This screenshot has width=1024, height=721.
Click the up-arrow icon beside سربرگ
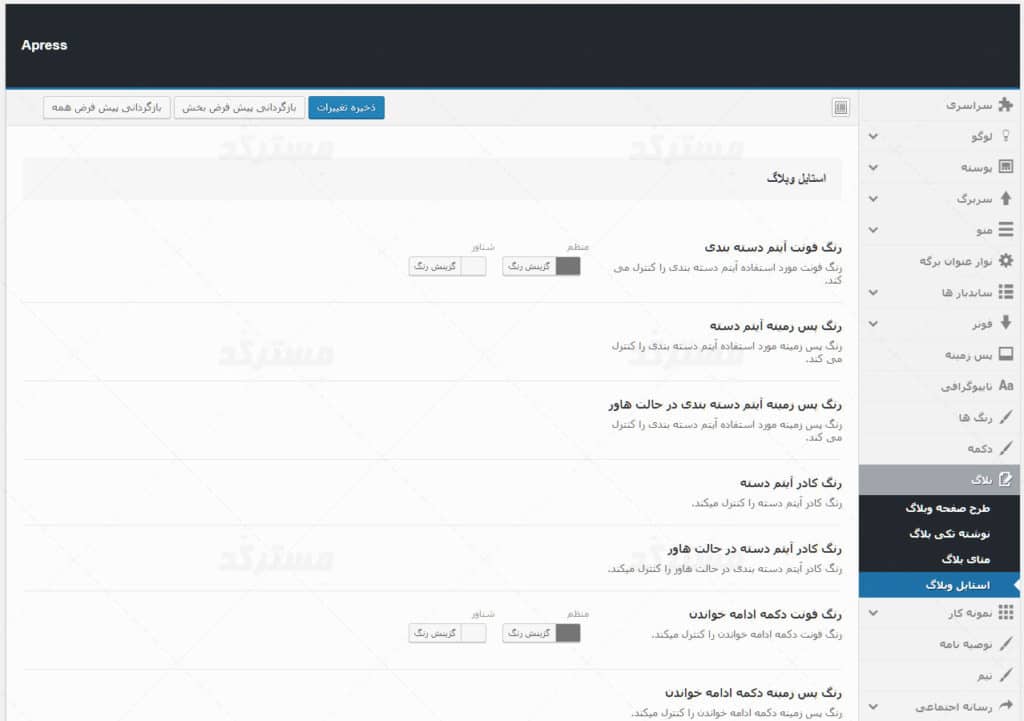point(1006,198)
